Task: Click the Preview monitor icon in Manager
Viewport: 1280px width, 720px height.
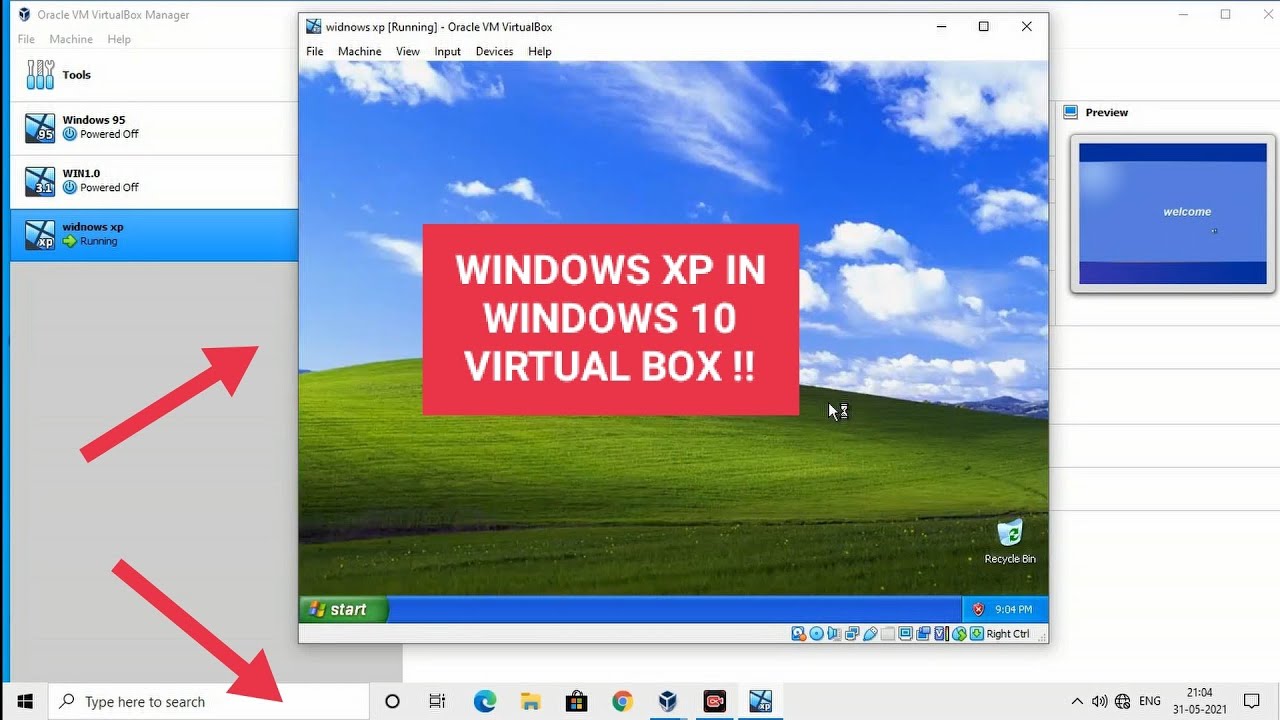Action: pyautogui.click(x=1071, y=112)
